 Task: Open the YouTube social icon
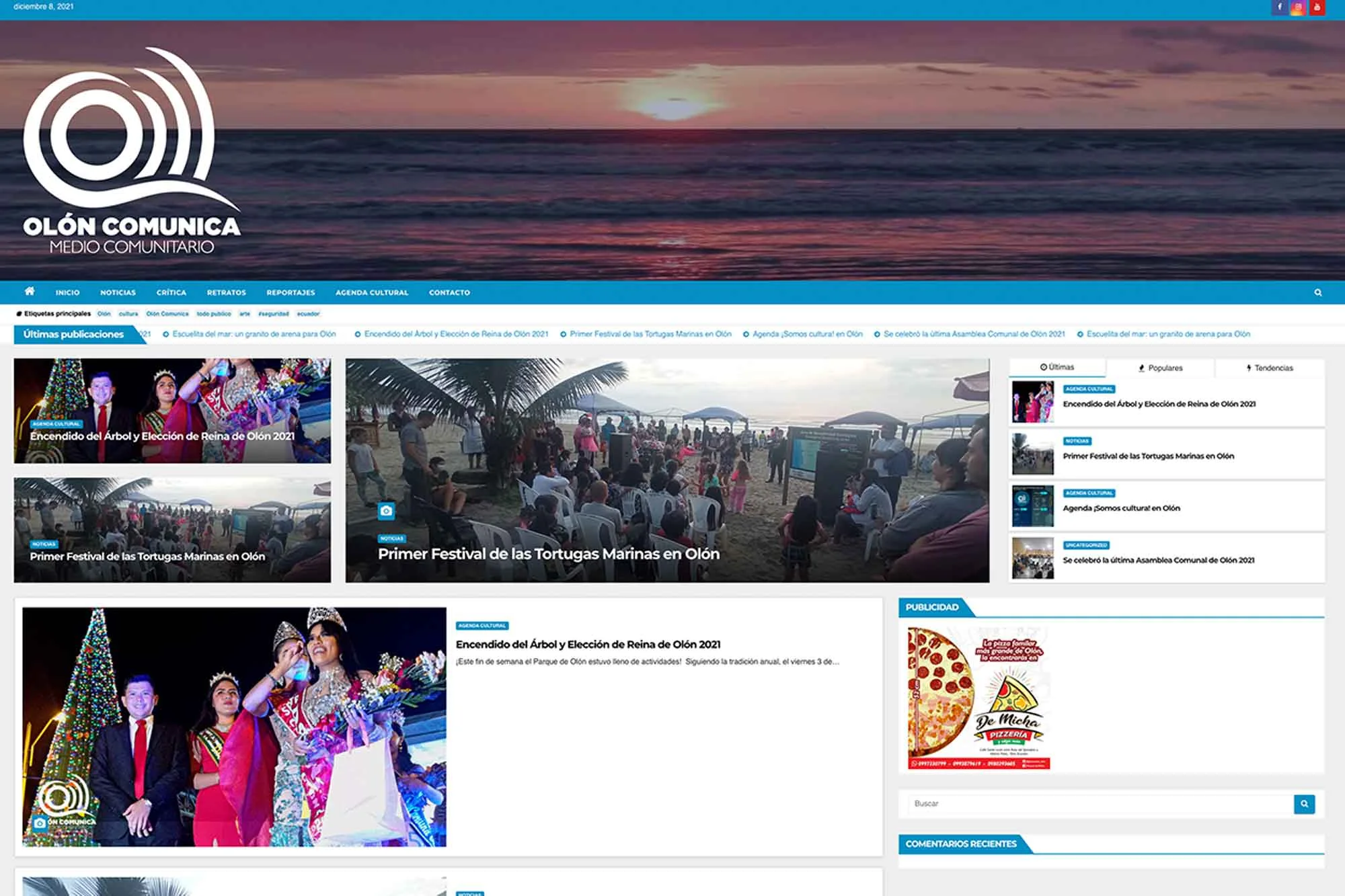1317,7
